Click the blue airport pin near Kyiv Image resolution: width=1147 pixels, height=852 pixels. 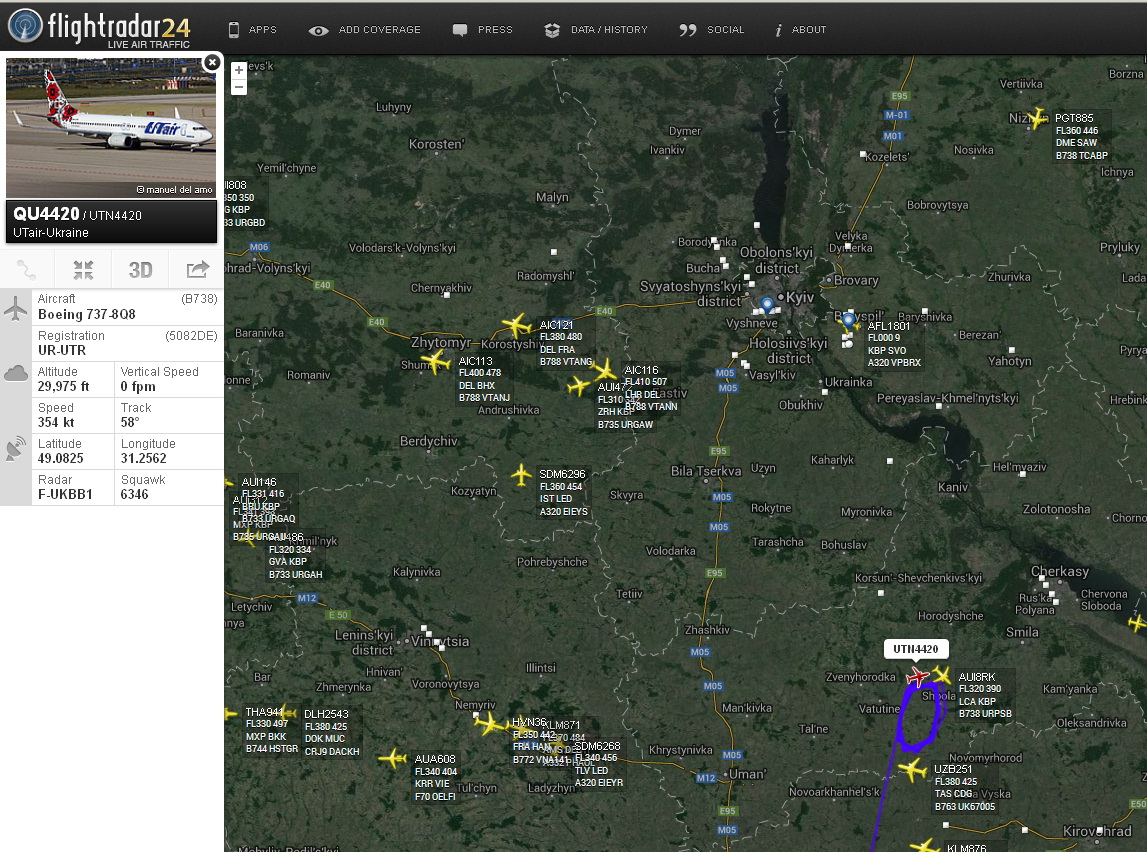coord(767,304)
